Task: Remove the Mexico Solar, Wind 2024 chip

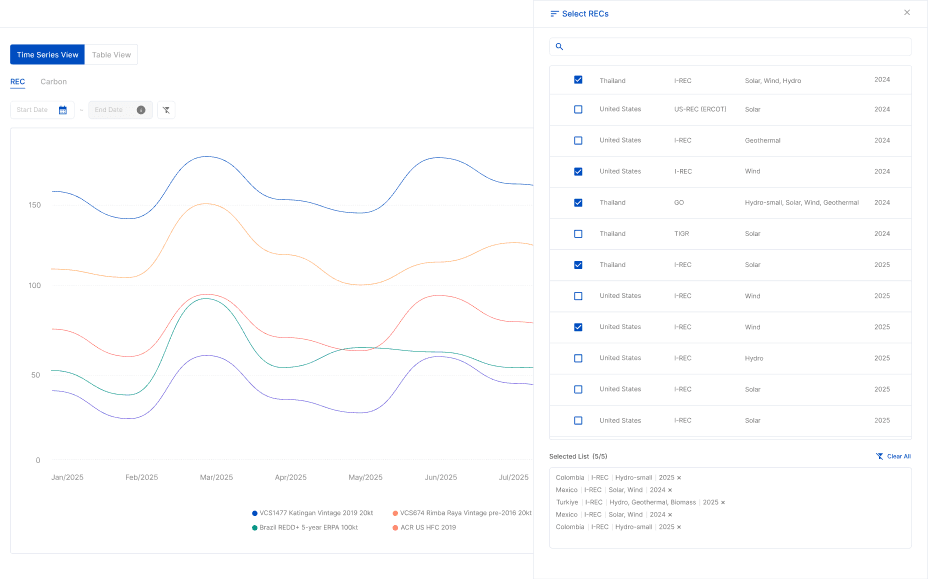Action: click(x=669, y=489)
